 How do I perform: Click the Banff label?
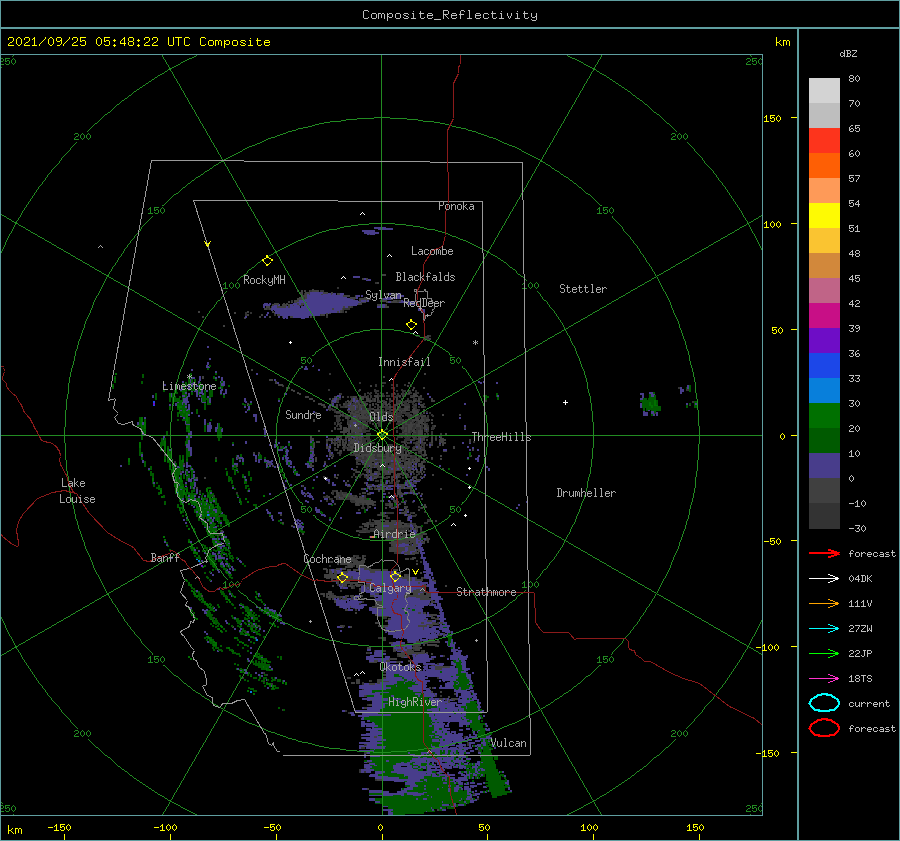click(165, 557)
